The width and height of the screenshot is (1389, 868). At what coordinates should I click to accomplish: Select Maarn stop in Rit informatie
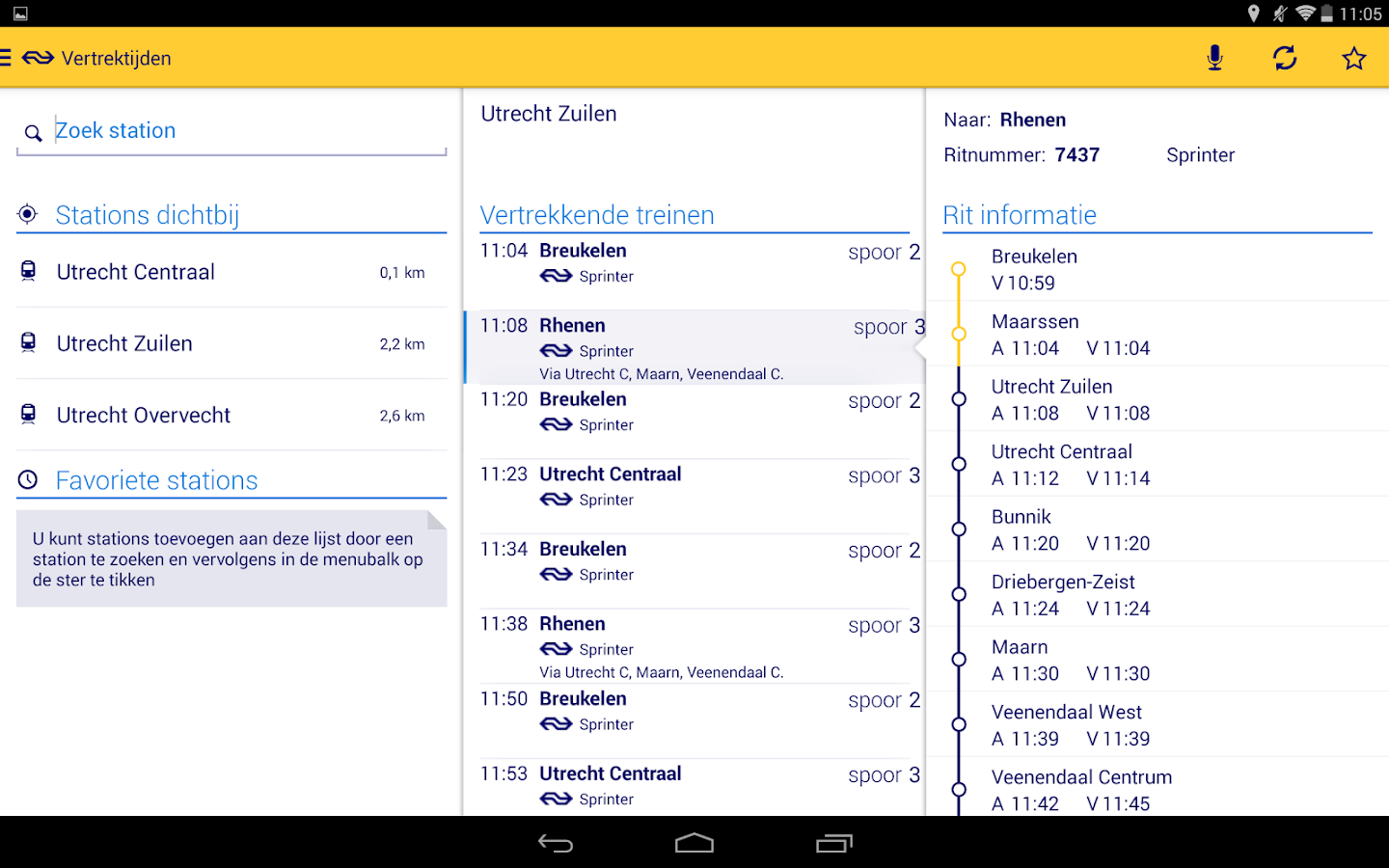click(1157, 660)
